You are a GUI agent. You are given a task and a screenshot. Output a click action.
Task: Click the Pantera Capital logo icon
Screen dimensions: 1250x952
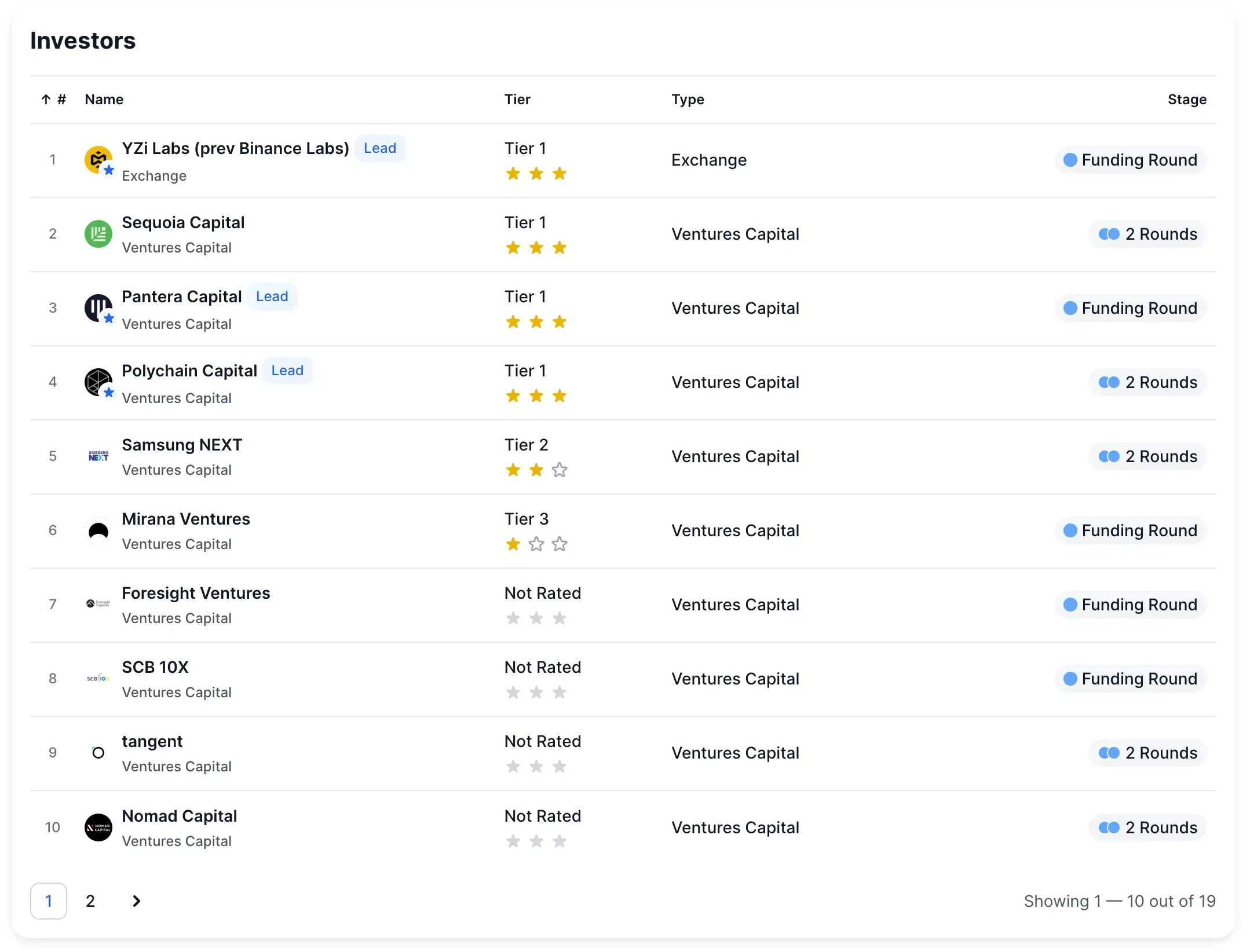[98, 308]
